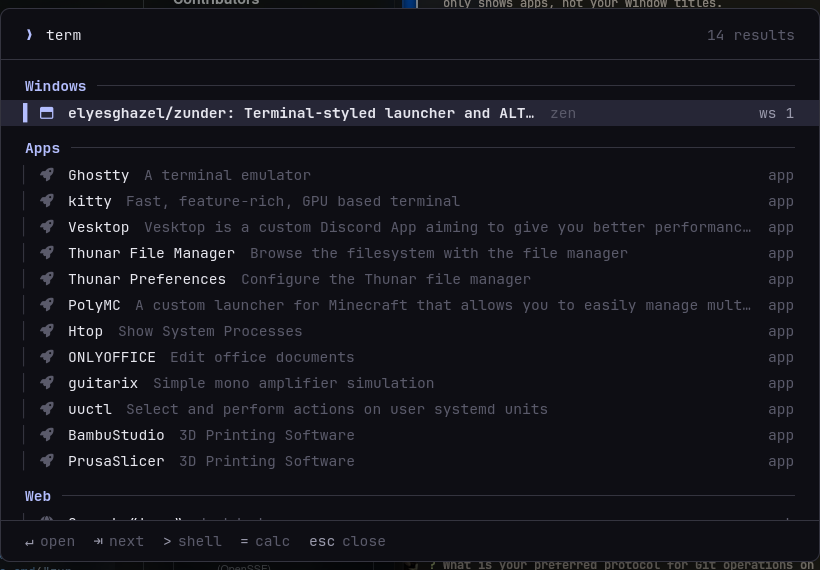Launch PrusaSlicer from app list
The image size is (820, 570).
coord(410,461)
